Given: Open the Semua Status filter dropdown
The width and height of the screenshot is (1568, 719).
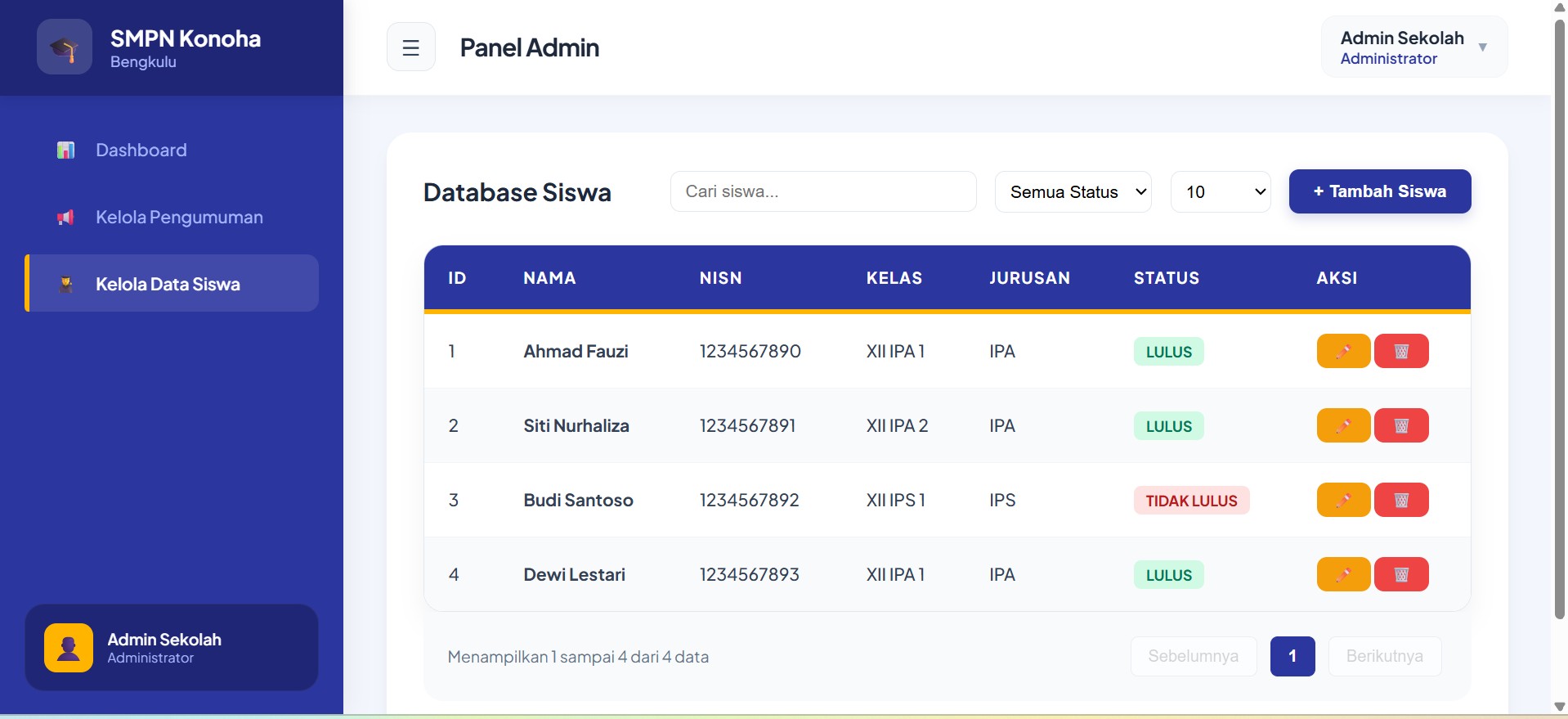Looking at the screenshot, I should pos(1073,192).
